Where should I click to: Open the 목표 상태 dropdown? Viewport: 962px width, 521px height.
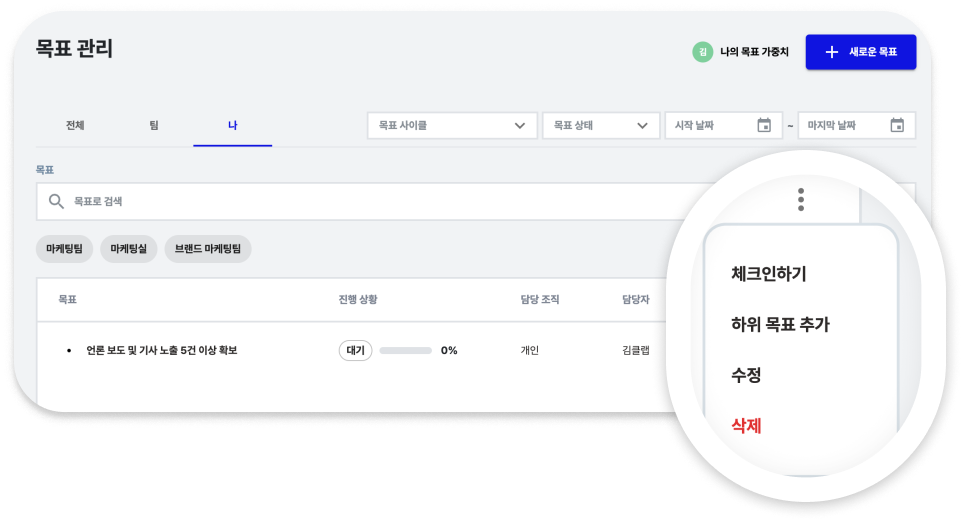click(x=601, y=125)
